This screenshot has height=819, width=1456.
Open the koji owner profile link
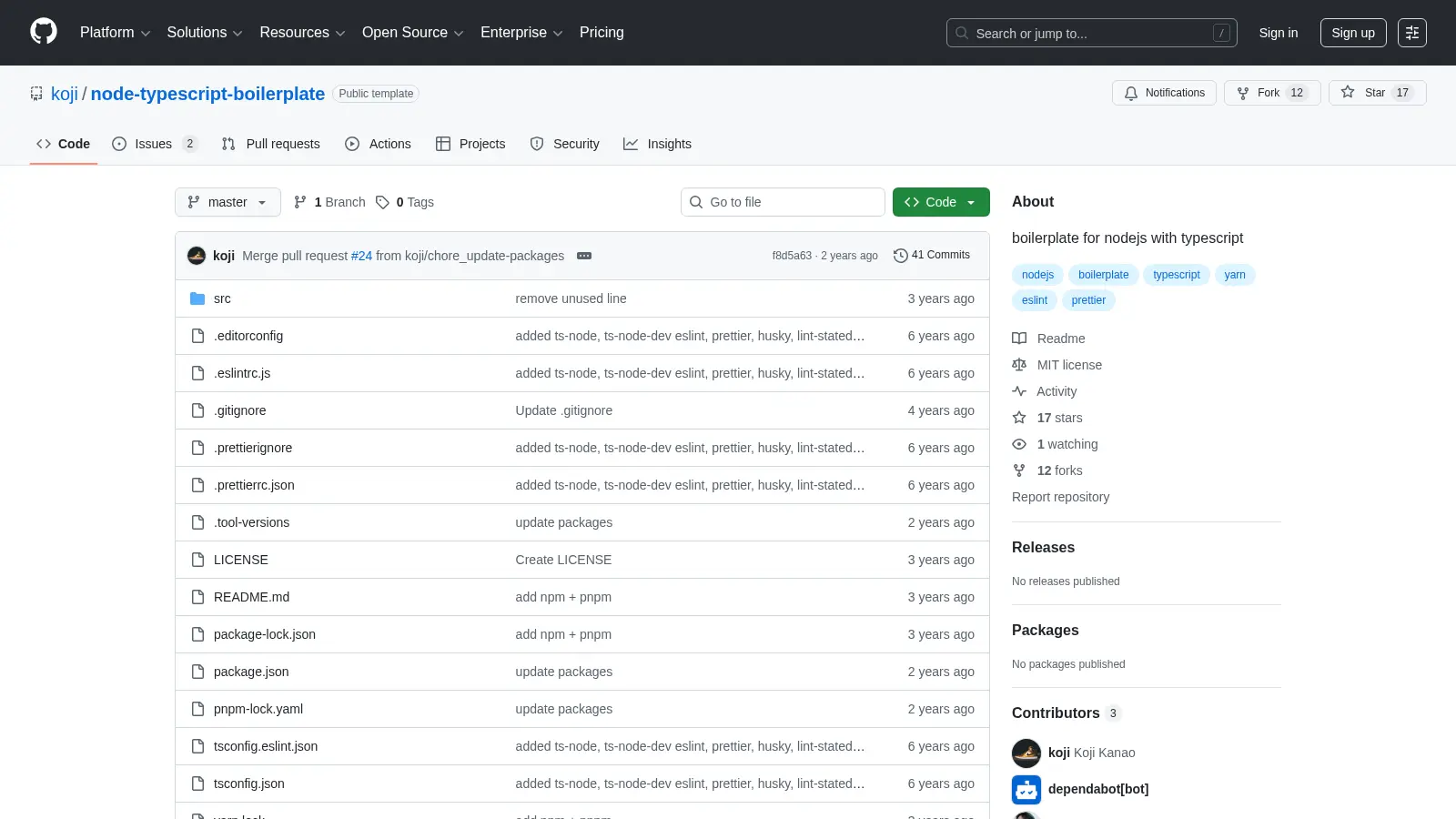pyautogui.click(x=65, y=94)
